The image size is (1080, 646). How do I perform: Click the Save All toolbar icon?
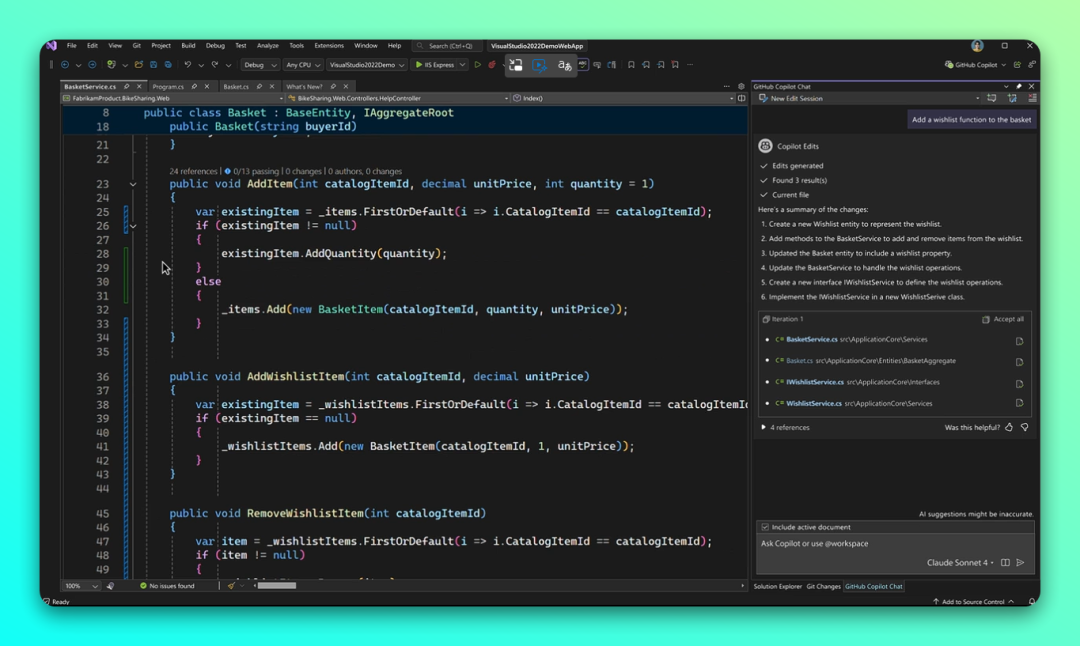pos(168,65)
